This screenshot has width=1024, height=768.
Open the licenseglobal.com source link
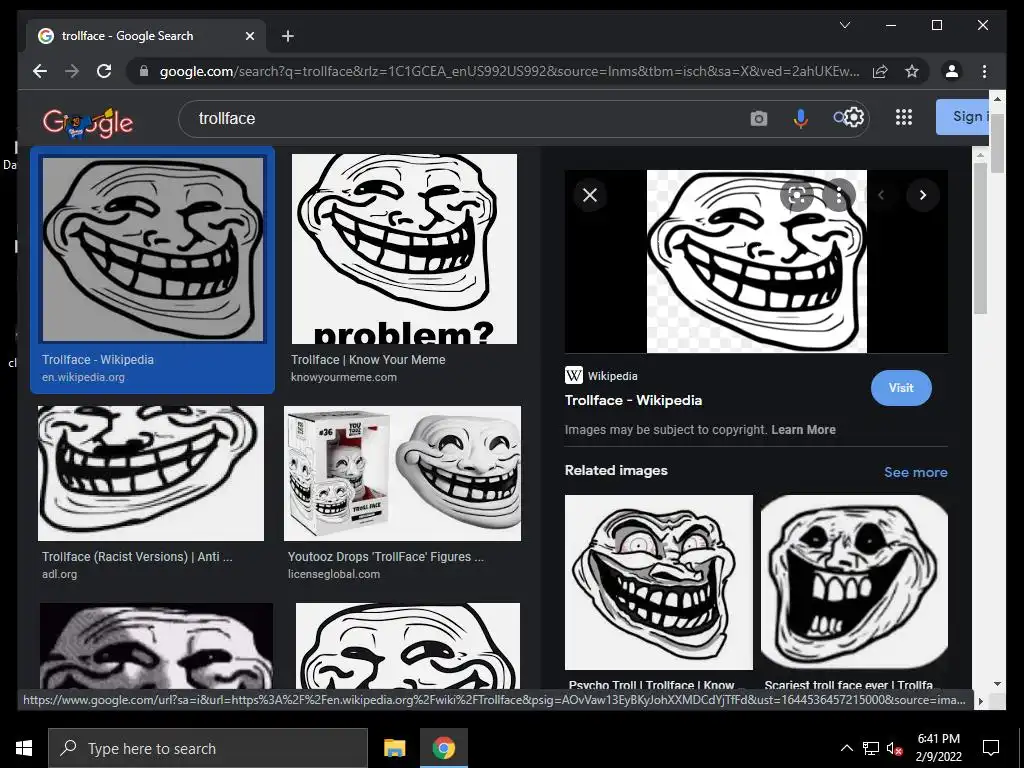click(x=334, y=575)
